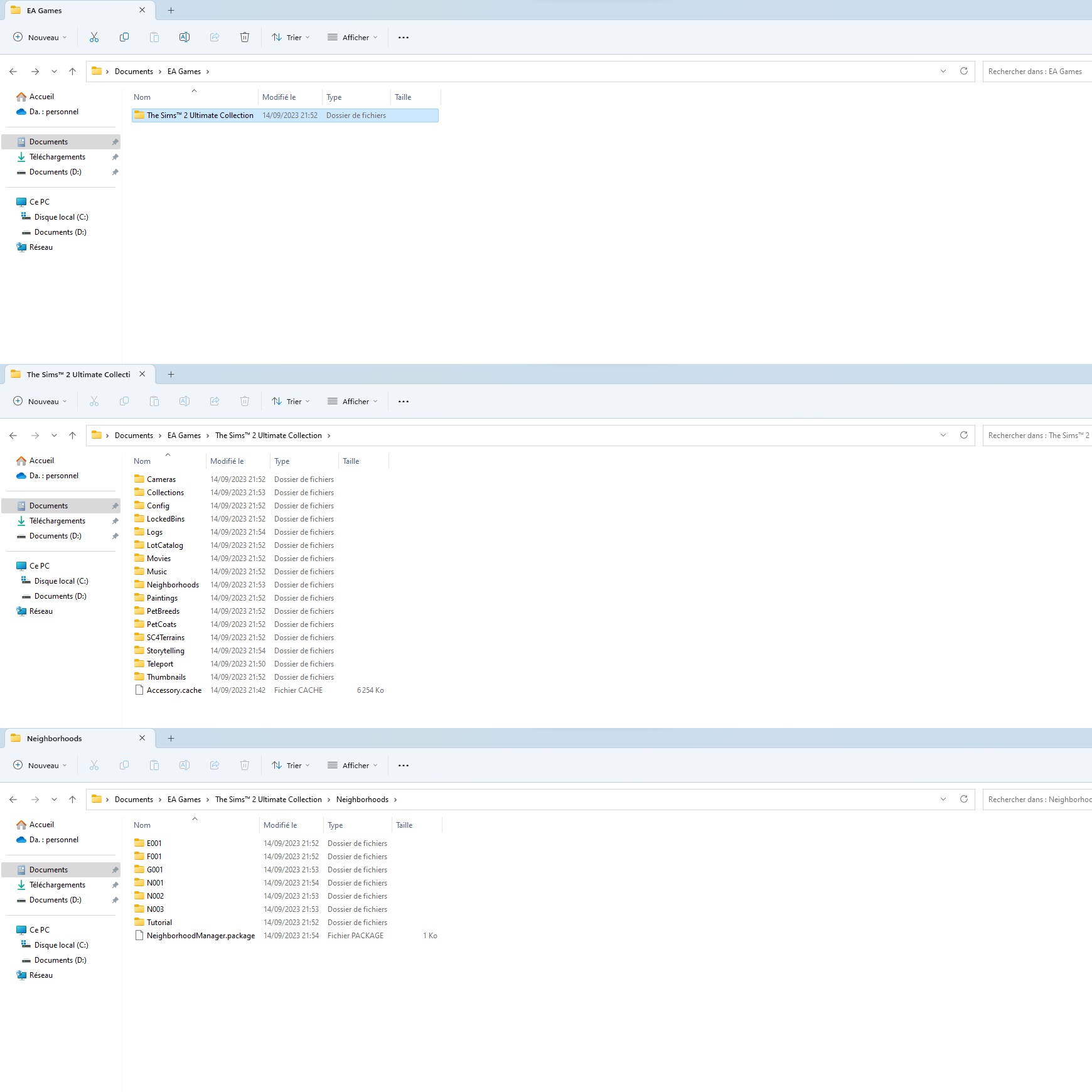Open Téléchargements in the EA Games window sidebar
1092x1092 pixels.
click(x=57, y=157)
